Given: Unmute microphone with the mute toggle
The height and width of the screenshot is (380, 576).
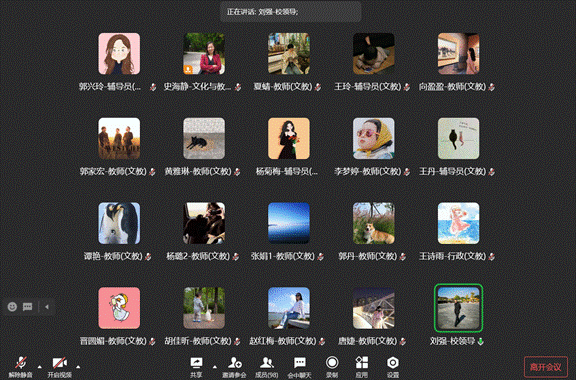Looking at the screenshot, I should 21,363.
